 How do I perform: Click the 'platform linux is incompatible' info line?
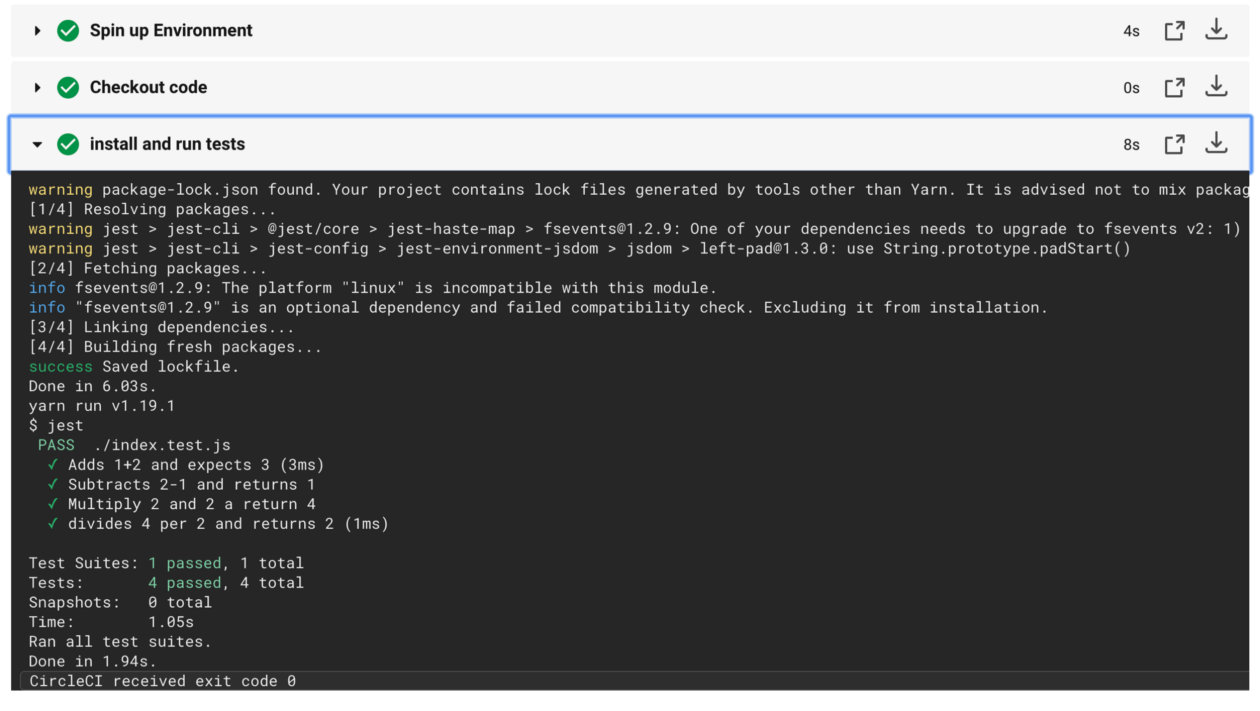point(372,288)
